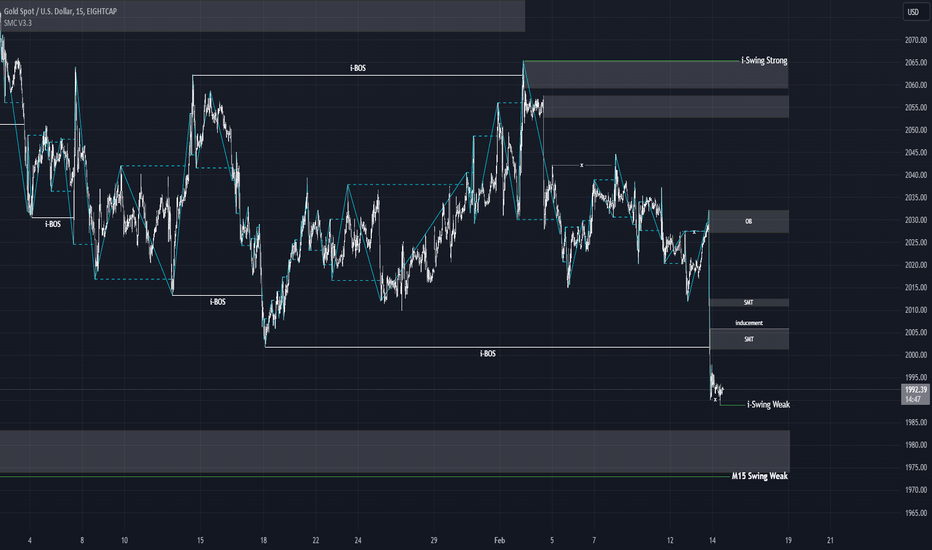The image size is (932, 550).
Task: Click 2055.00 on the price axis
Action: click(916, 108)
